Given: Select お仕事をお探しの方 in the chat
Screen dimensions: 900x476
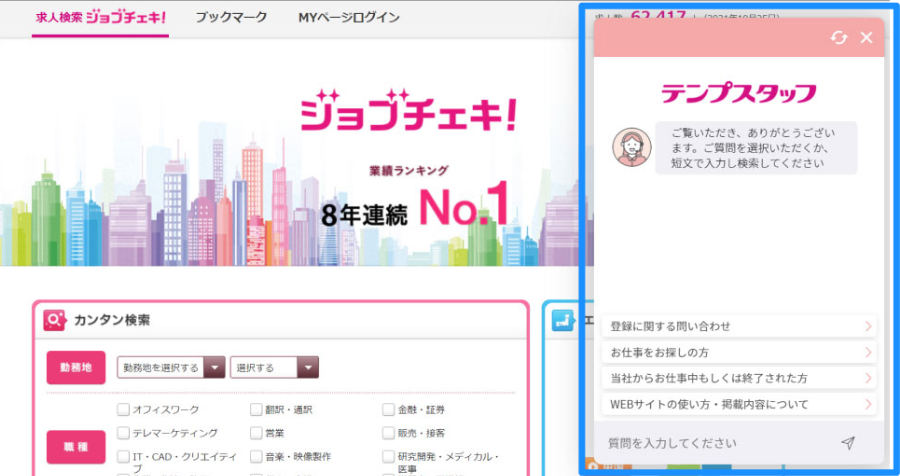Looking at the screenshot, I should tap(739, 352).
